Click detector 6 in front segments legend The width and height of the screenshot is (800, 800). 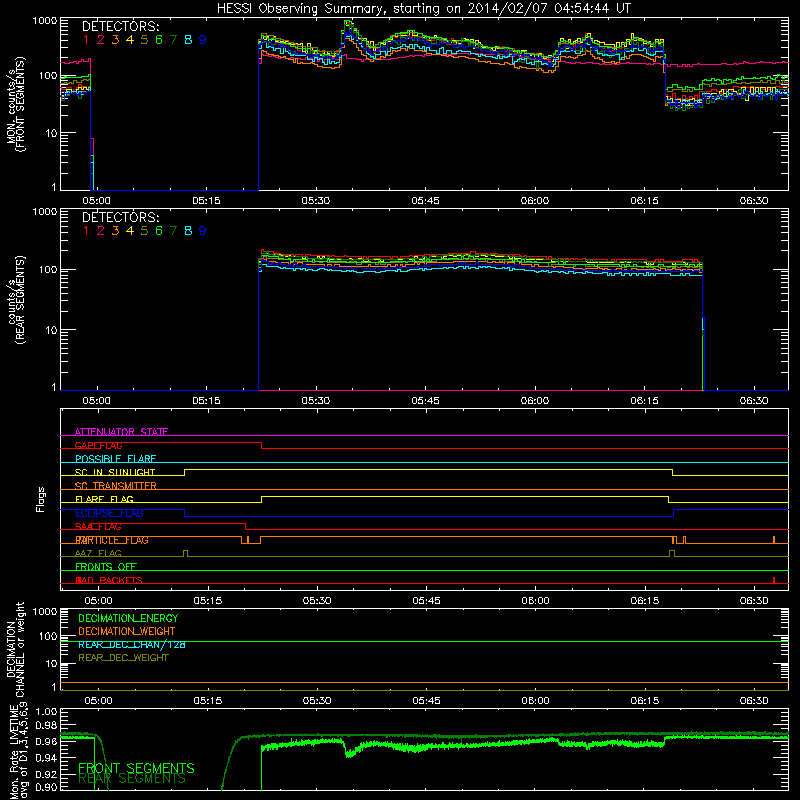click(x=159, y=39)
